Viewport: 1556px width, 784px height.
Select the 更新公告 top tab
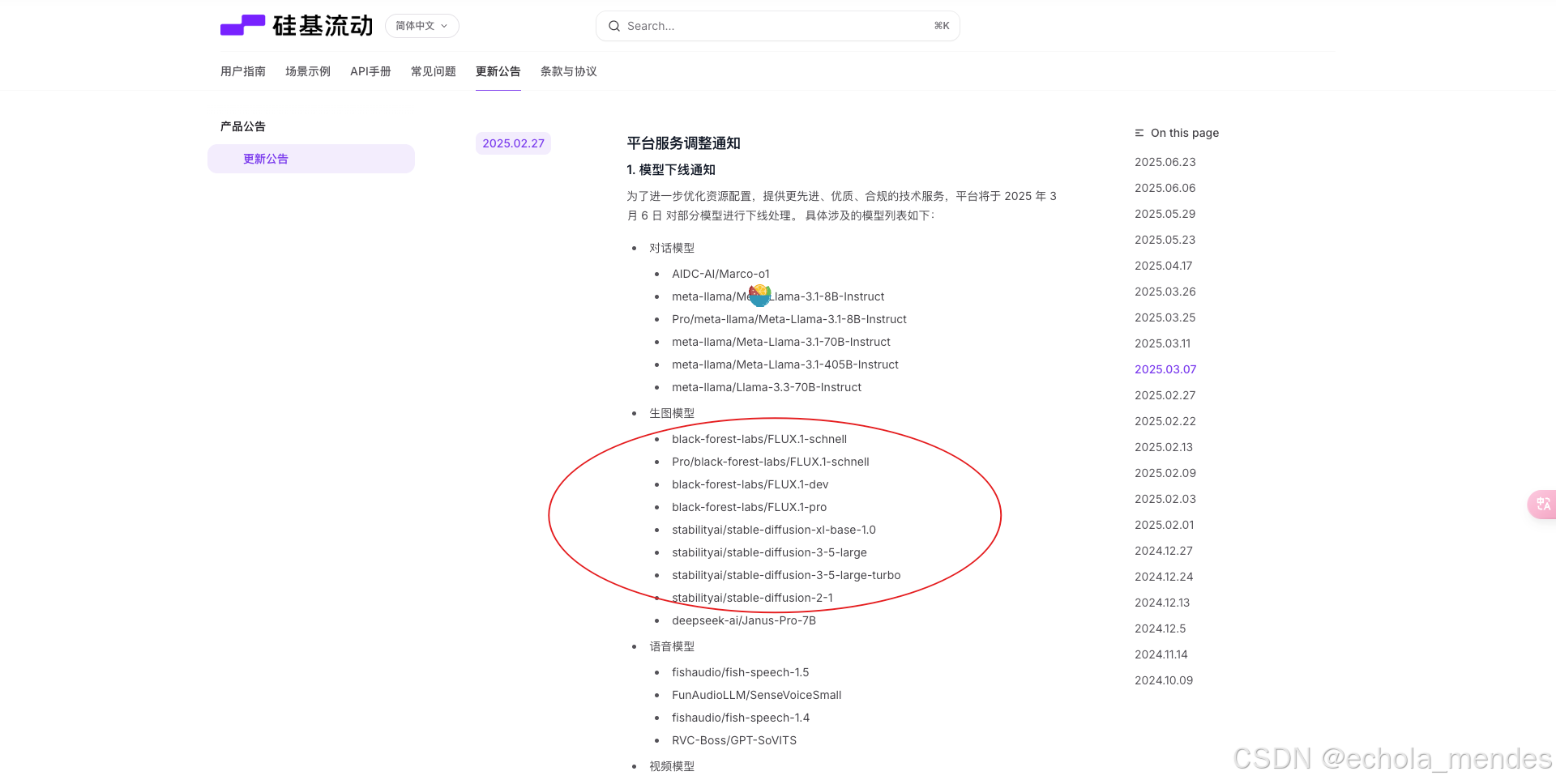498,71
